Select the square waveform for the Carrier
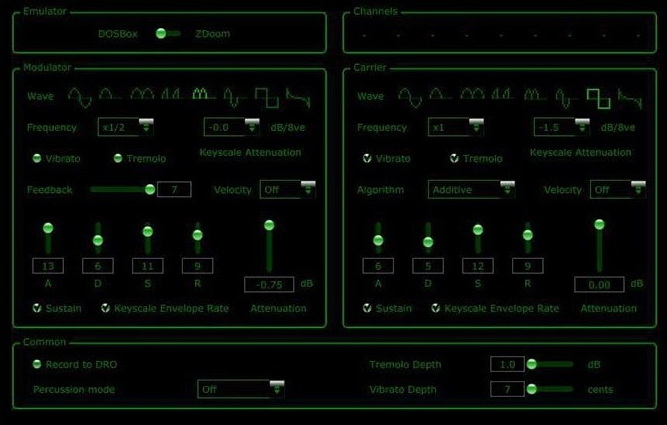667x425 pixels. (x=597, y=96)
